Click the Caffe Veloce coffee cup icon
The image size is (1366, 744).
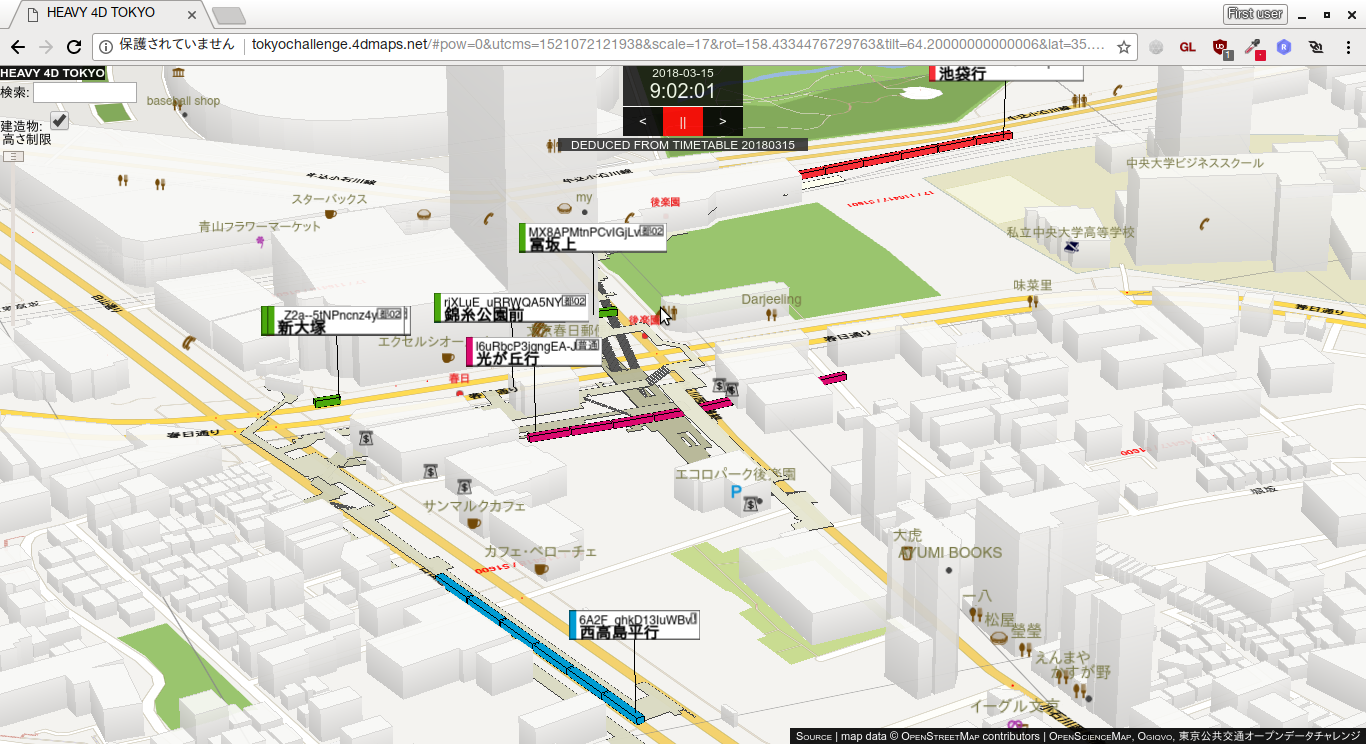[541, 568]
